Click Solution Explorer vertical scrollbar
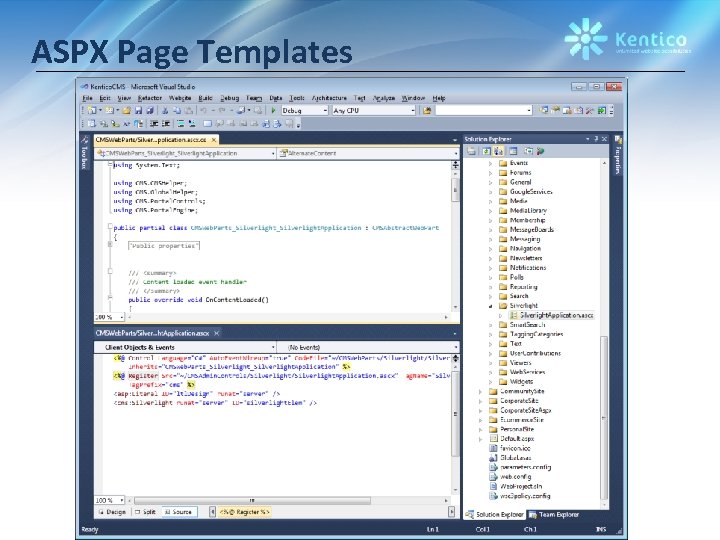720x540 pixels. click(604, 420)
